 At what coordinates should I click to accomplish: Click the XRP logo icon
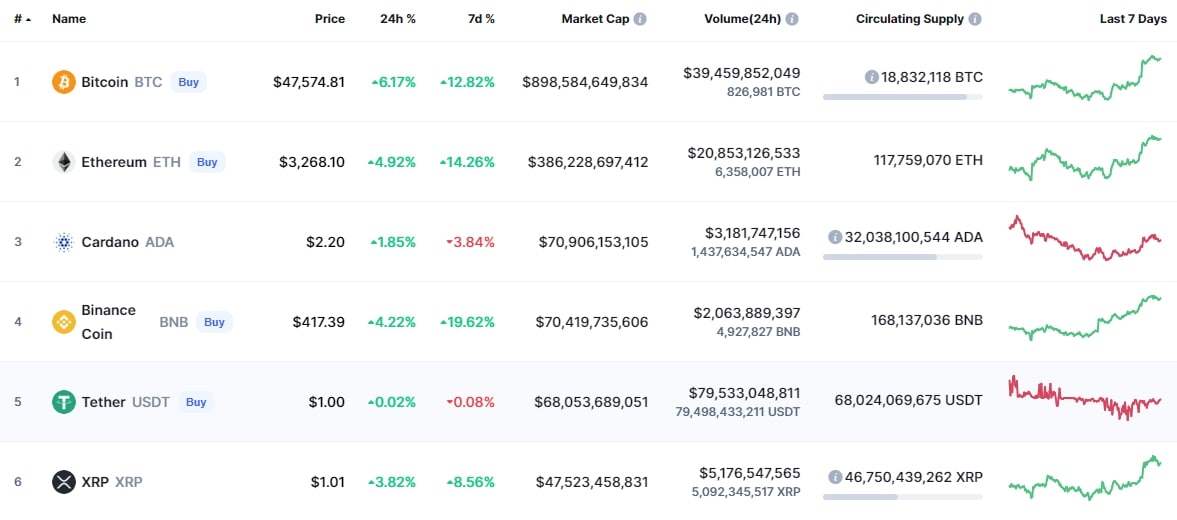pyautogui.click(x=64, y=482)
